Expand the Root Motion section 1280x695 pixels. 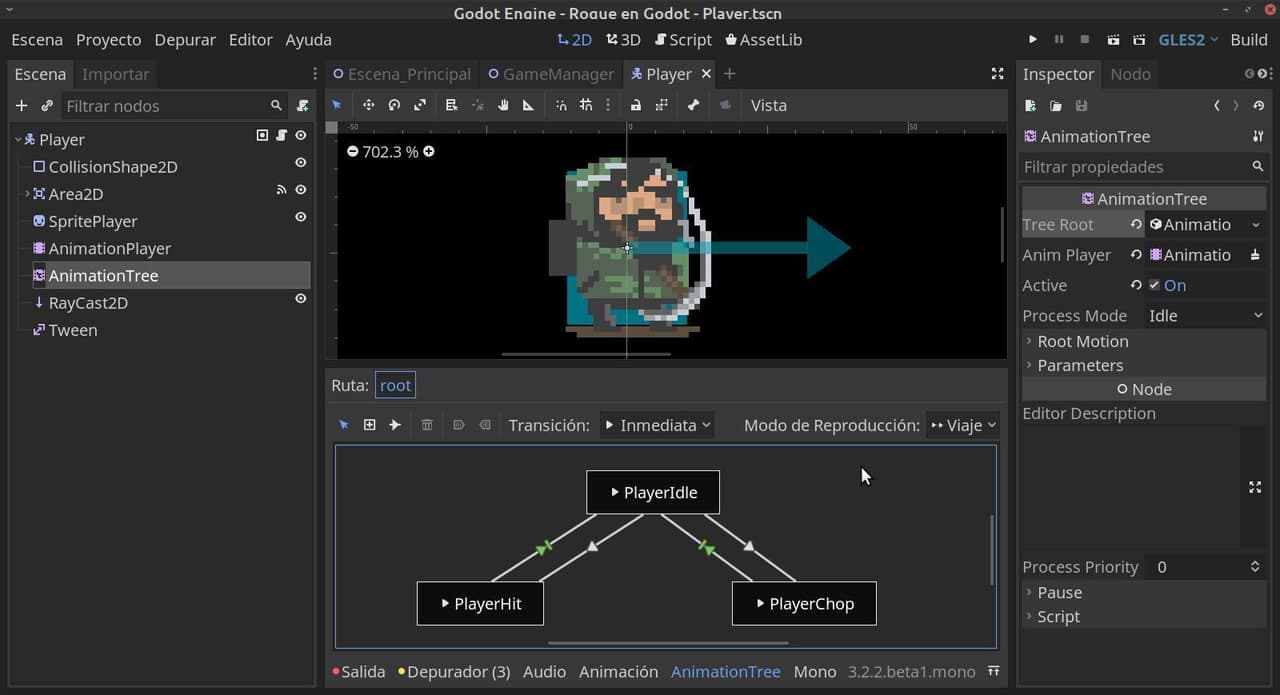(1144, 341)
